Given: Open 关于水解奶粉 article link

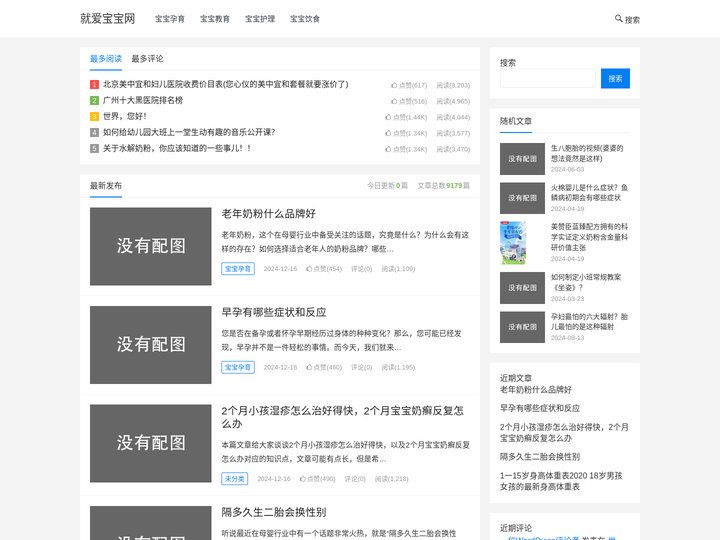Looking at the screenshot, I should click(x=177, y=149).
